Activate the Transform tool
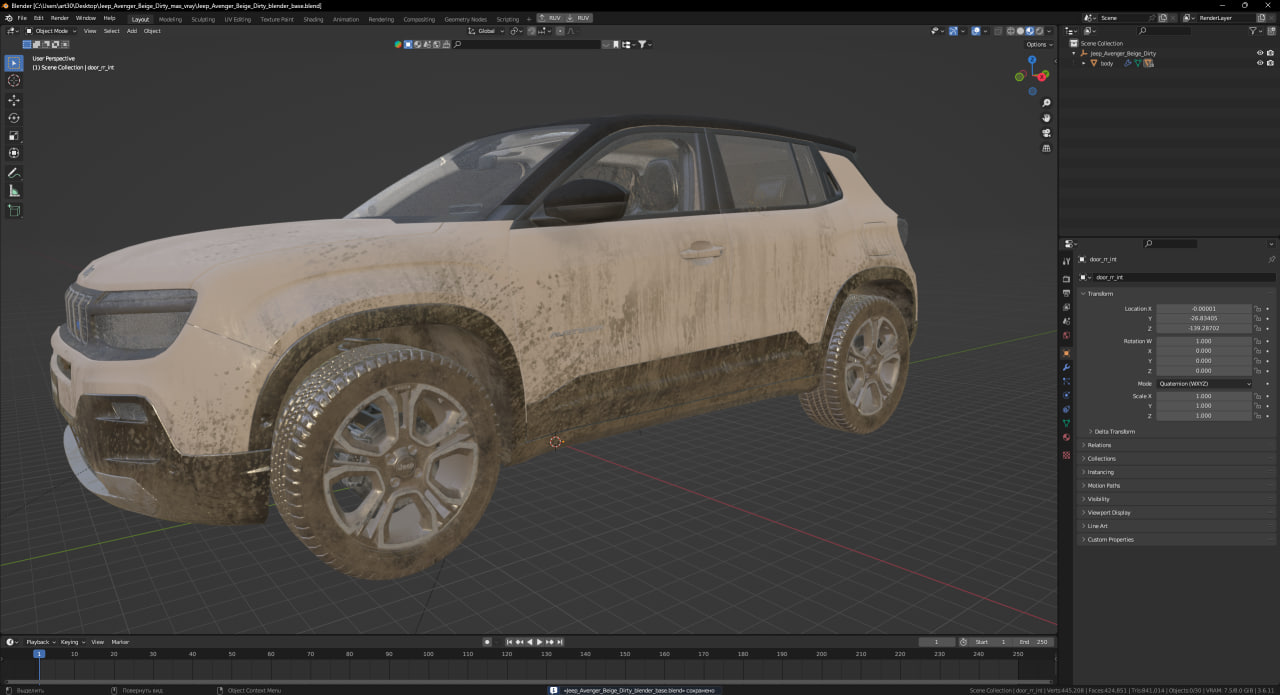1280x695 pixels. coord(14,153)
